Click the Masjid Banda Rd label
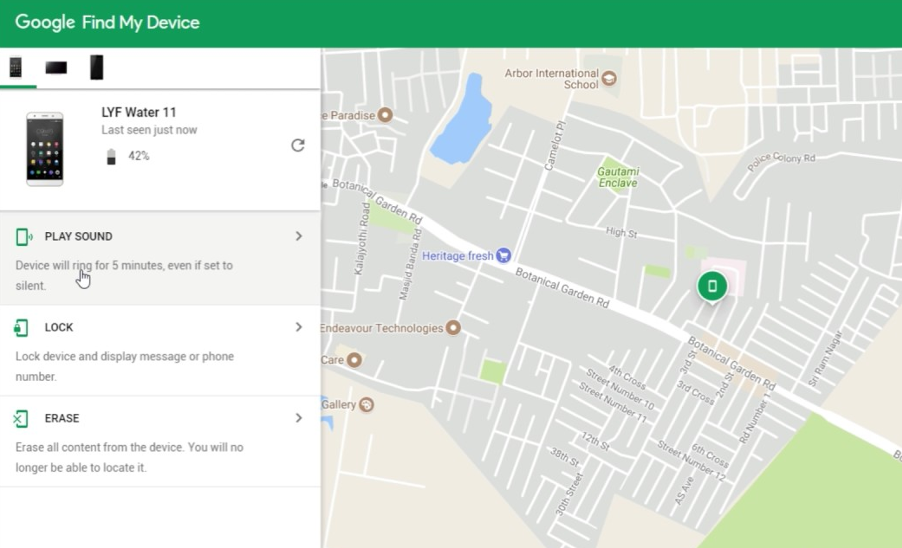Viewport: 902px width, 548px height. (410, 264)
